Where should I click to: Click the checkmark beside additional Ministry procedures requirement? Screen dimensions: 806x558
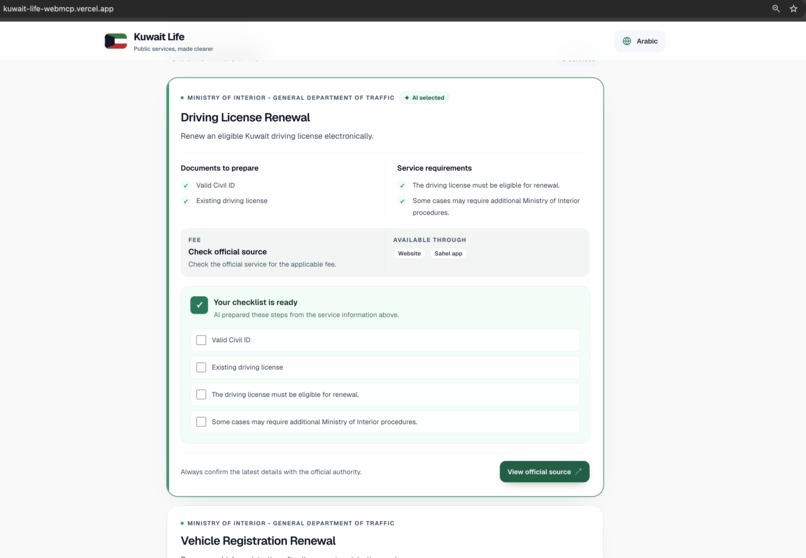click(x=402, y=201)
